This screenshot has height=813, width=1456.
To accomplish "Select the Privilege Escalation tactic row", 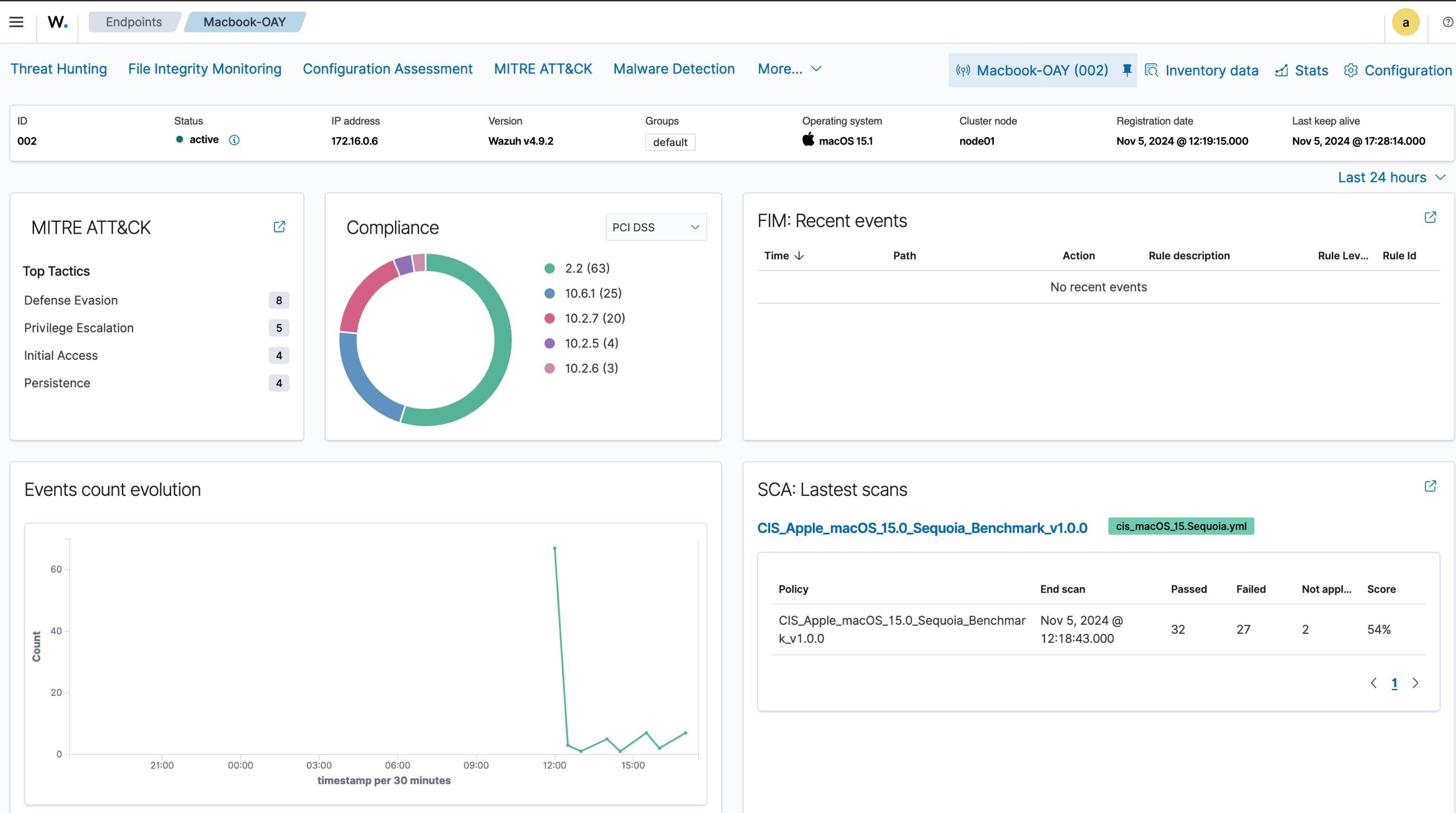I will coord(156,328).
